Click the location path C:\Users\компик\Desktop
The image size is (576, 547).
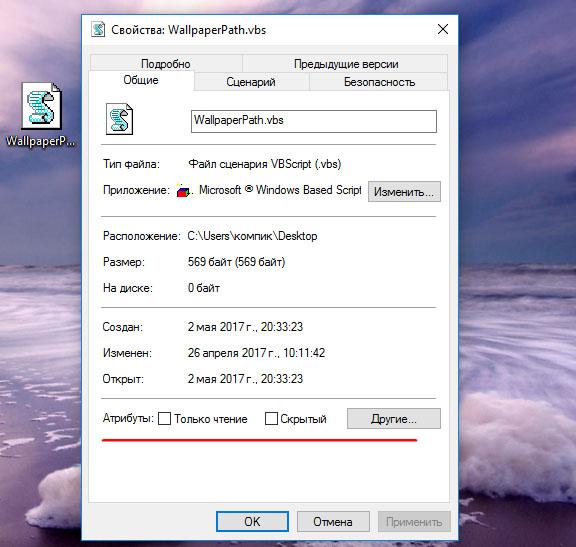tap(252, 236)
